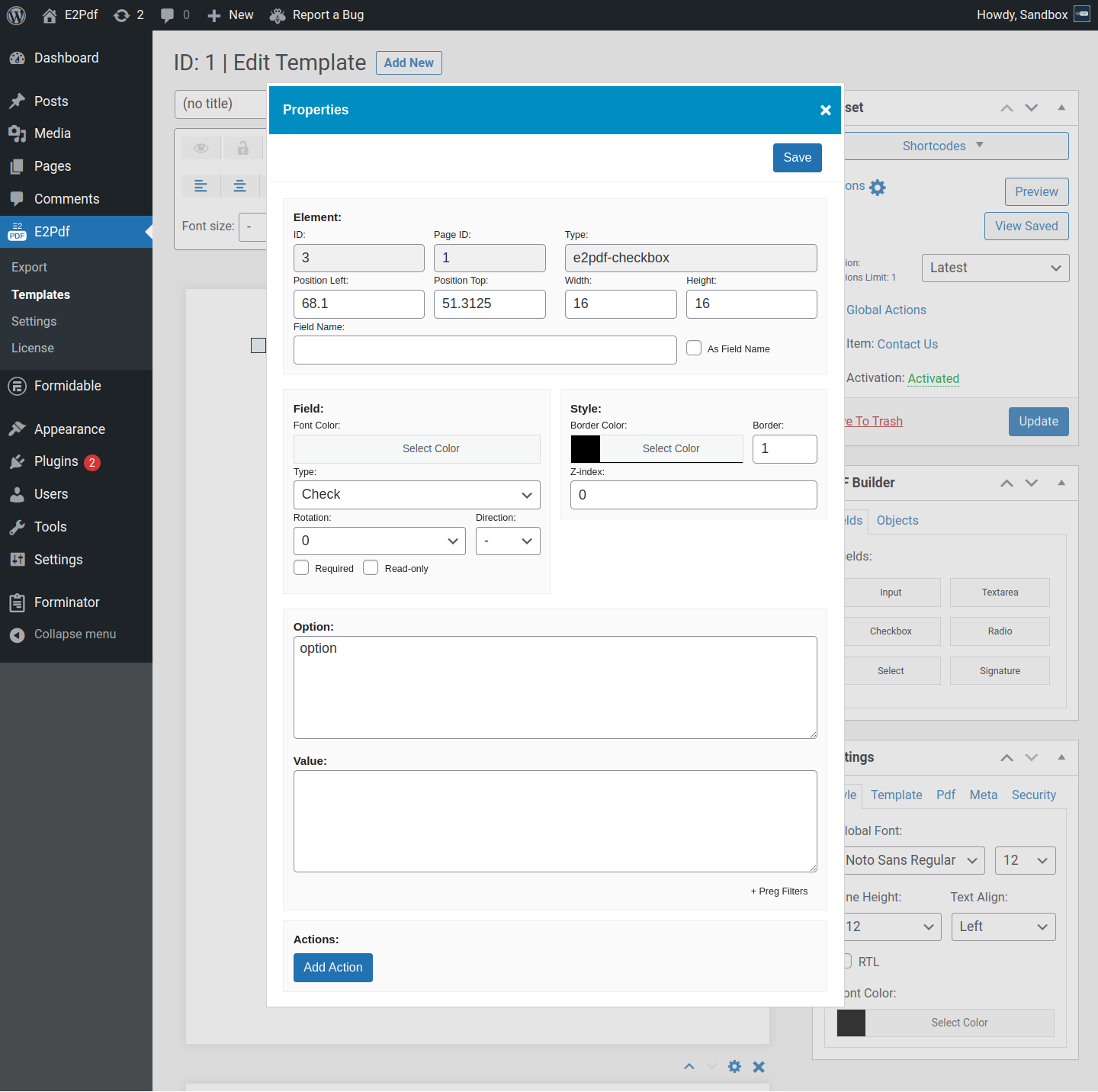Click the Save button in Properties

pos(797,158)
